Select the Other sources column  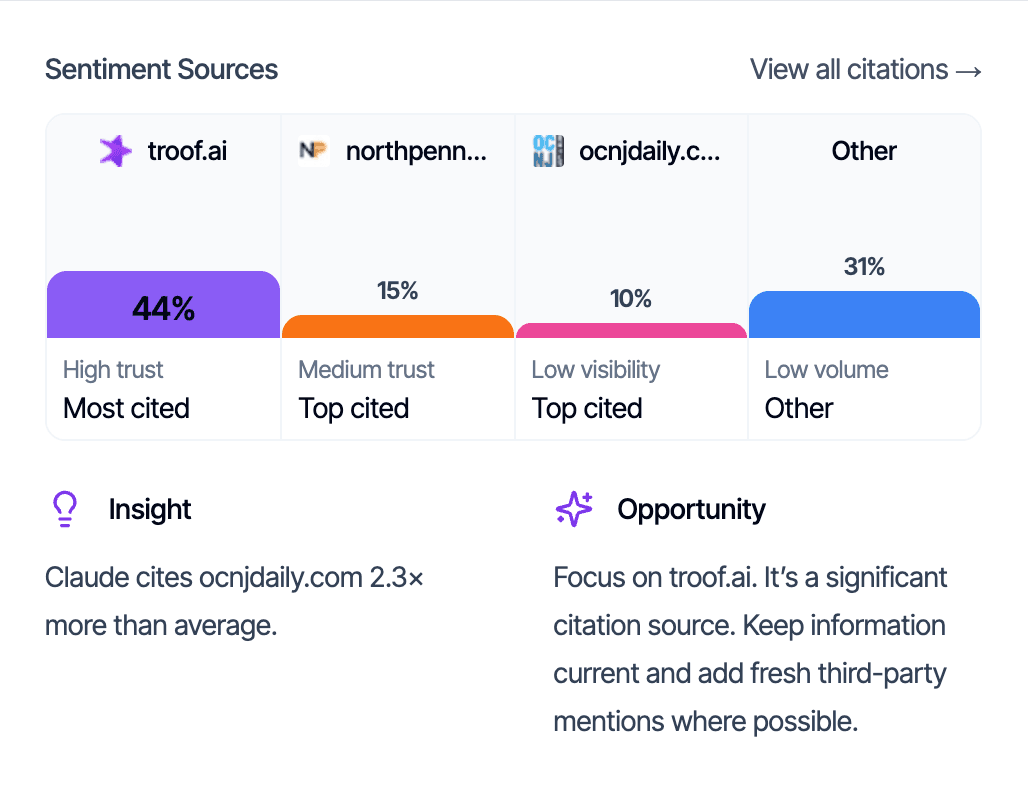click(863, 200)
